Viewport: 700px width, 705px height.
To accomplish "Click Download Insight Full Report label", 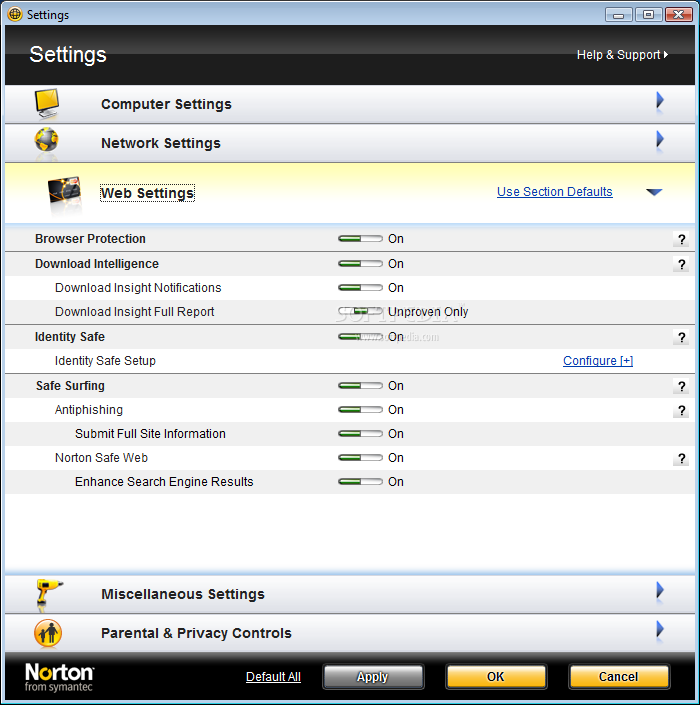I will click(x=134, y=312).
